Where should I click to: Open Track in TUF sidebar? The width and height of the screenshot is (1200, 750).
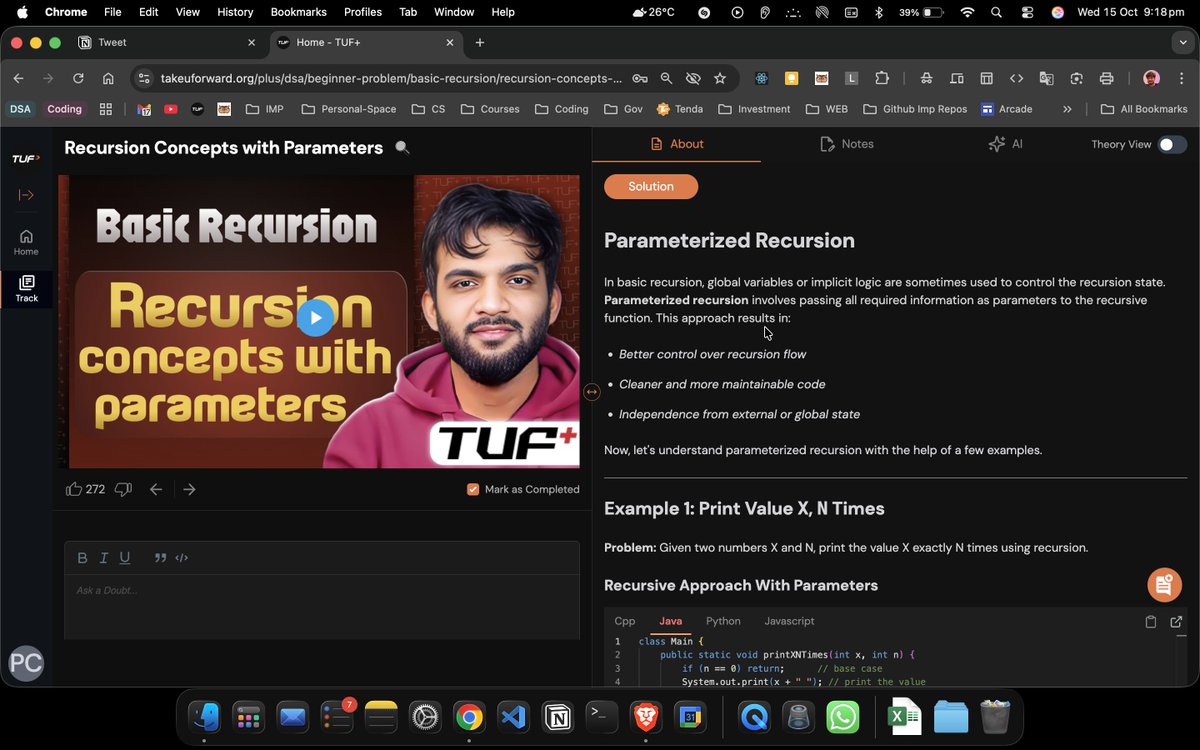[26, 289]
